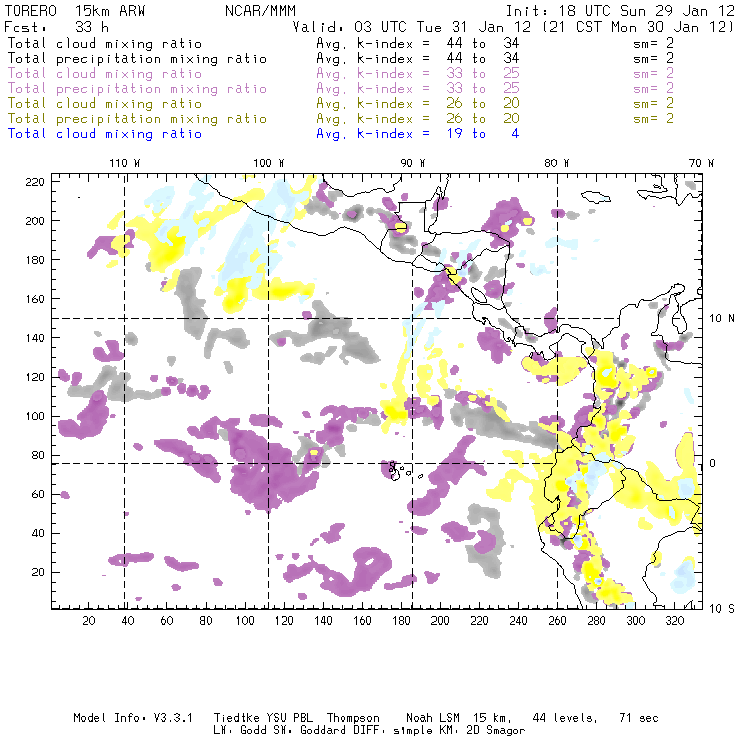The height and width of the screenshot is (740, 740).
Task: Click the x-axis tick label "240"
Action: click(518, 621)
